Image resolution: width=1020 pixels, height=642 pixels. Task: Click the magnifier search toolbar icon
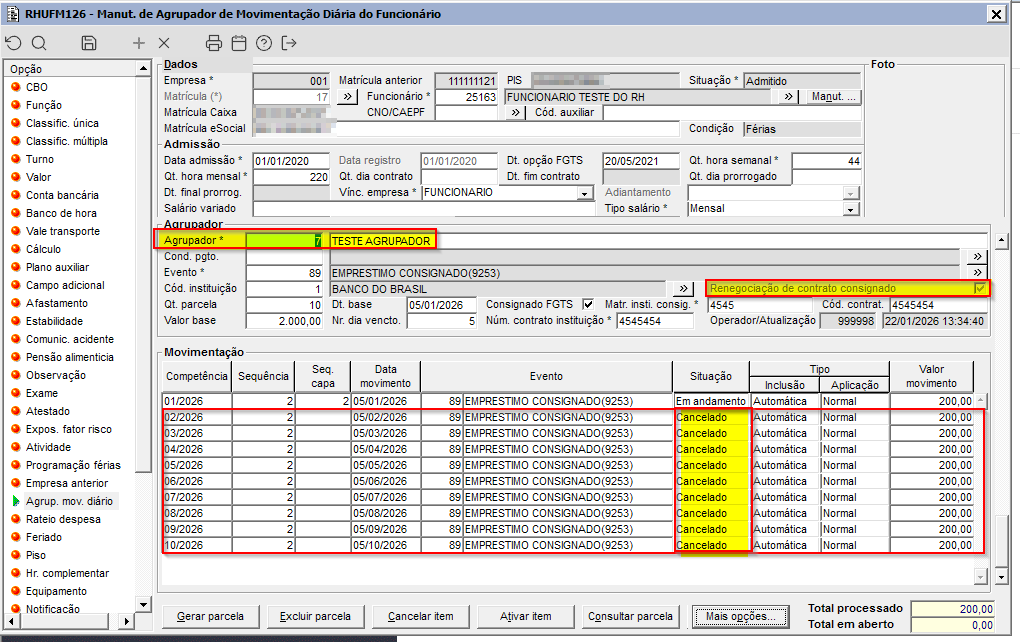(39, 43)
